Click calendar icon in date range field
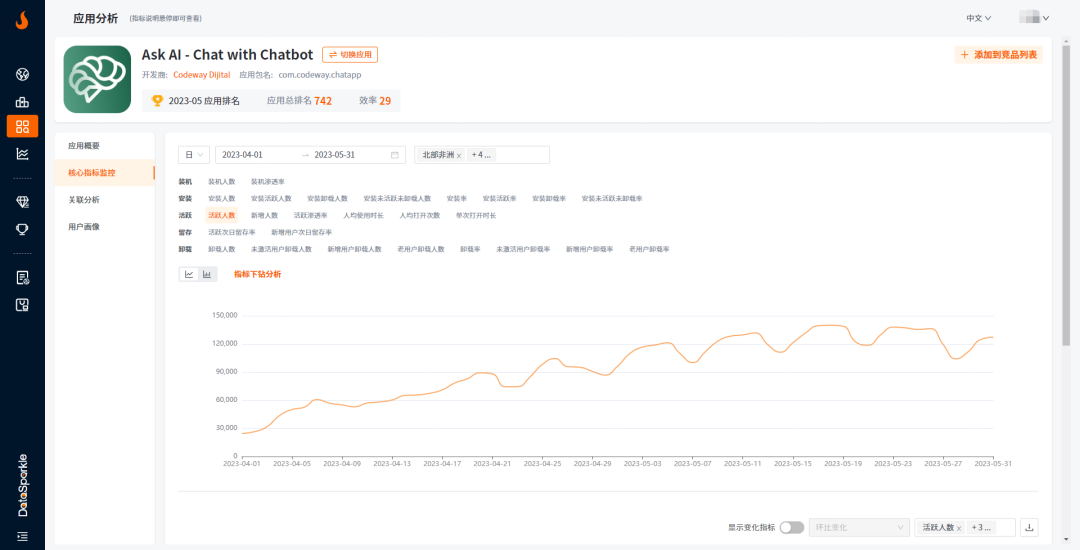The height and width of the screenshot is (550, 1080). [394, 155]
